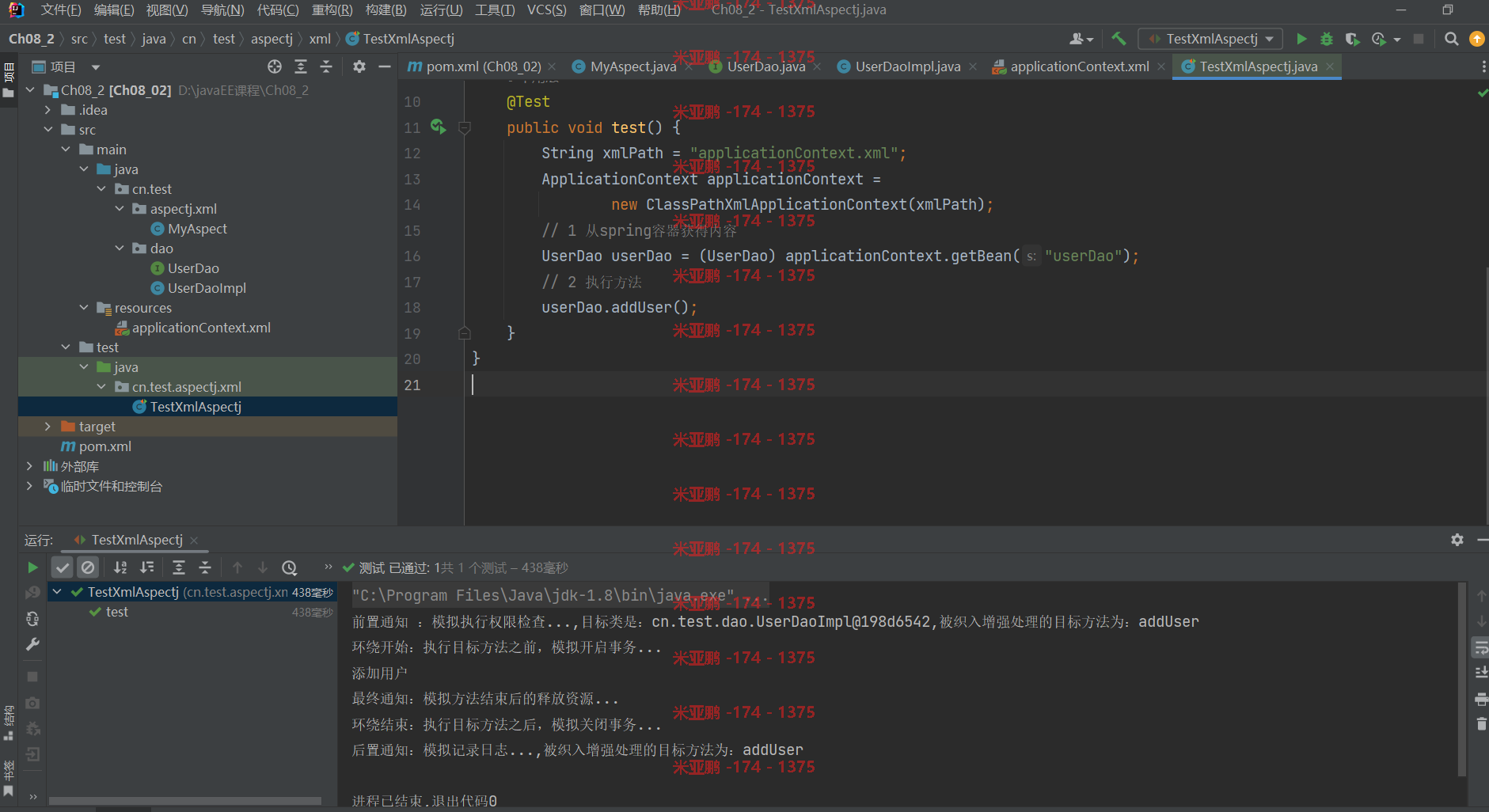Open Project panel settings gear
Image resolution: width=1489 pixels, height=812 pixels.
click(x=359, y=66)
